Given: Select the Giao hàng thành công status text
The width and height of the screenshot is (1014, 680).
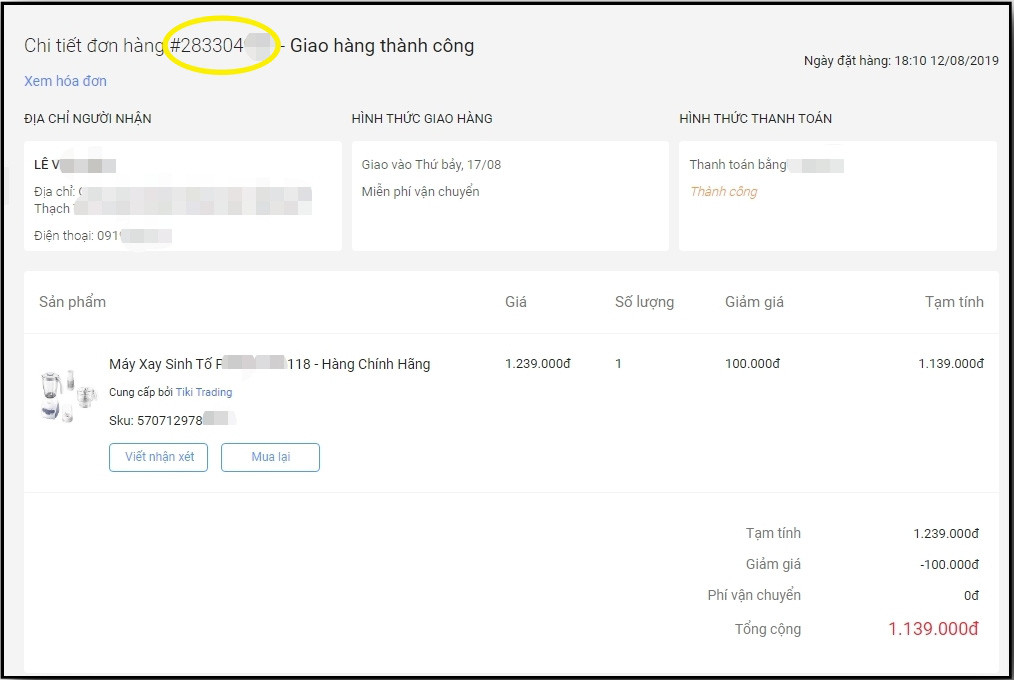Looking at the screenshot, I should [383, 45].
